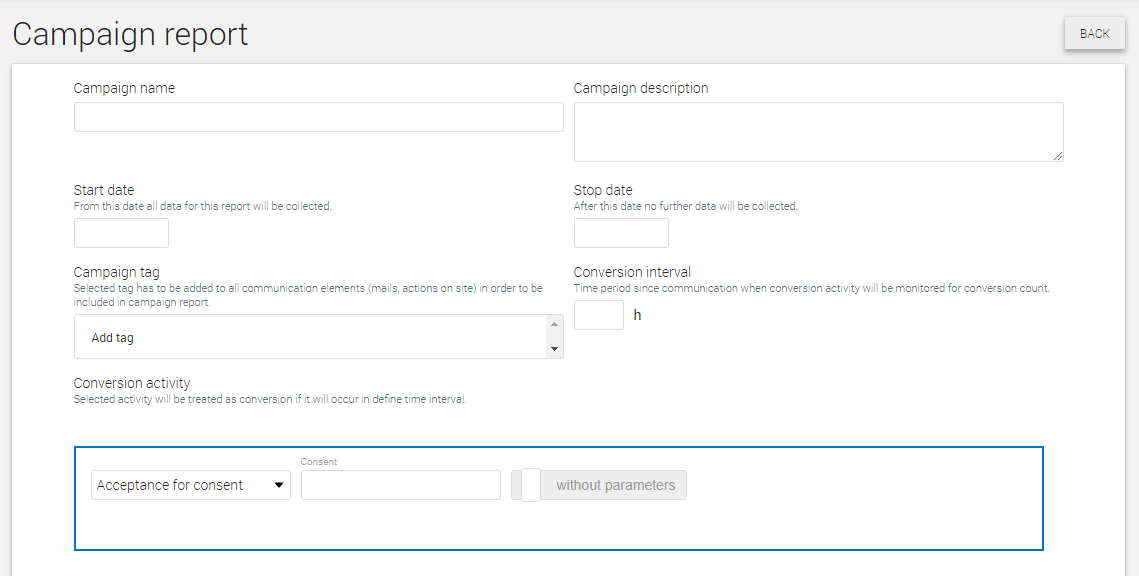Image resolution: width=1139 pixels, height=576 pixels.
Task: Click the dropdown arrow beside Acceptance for consent
Action: pyautogui.click(x=278, y=485)
